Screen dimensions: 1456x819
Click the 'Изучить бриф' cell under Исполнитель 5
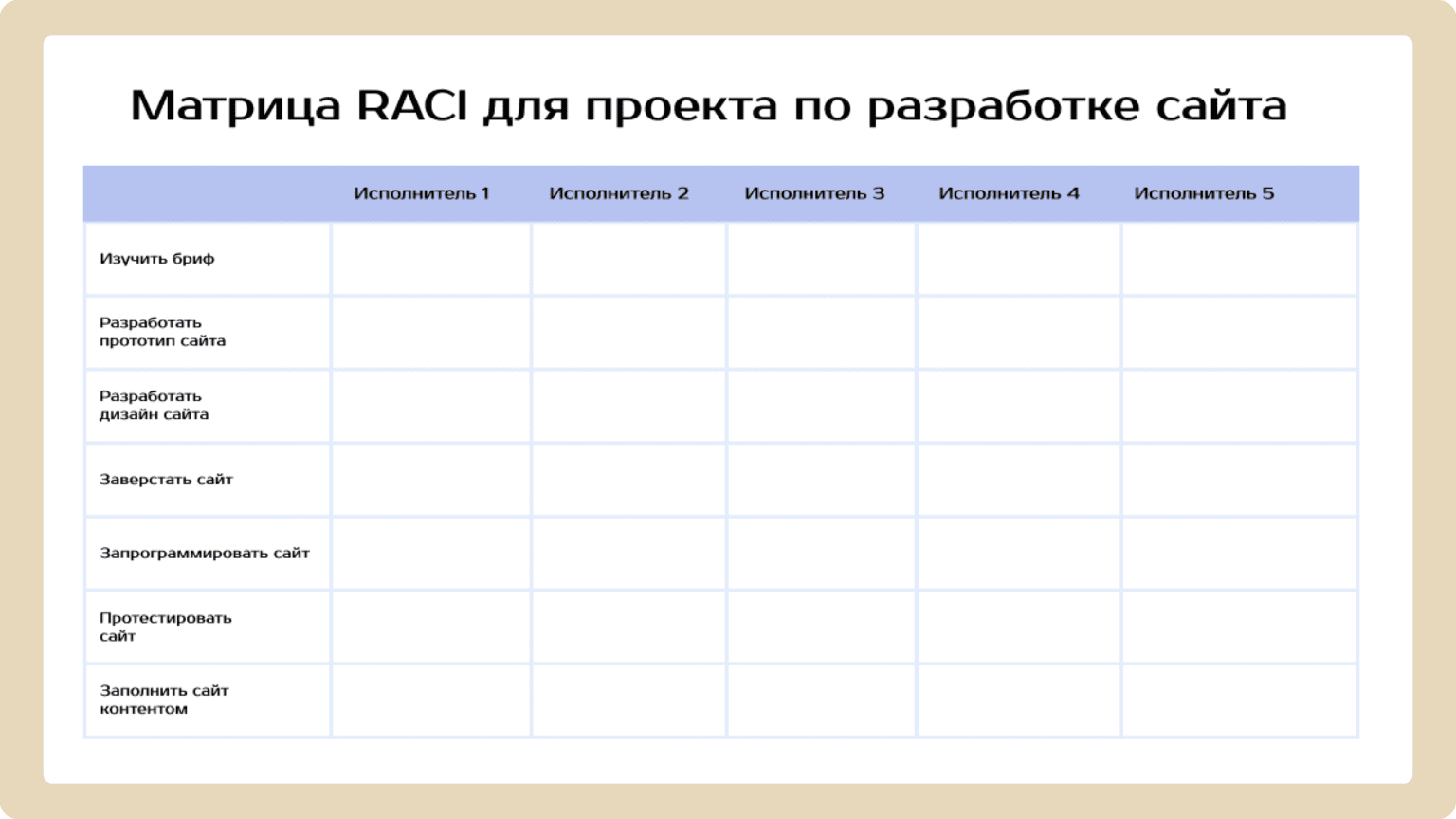click(x=1240, y=259)
